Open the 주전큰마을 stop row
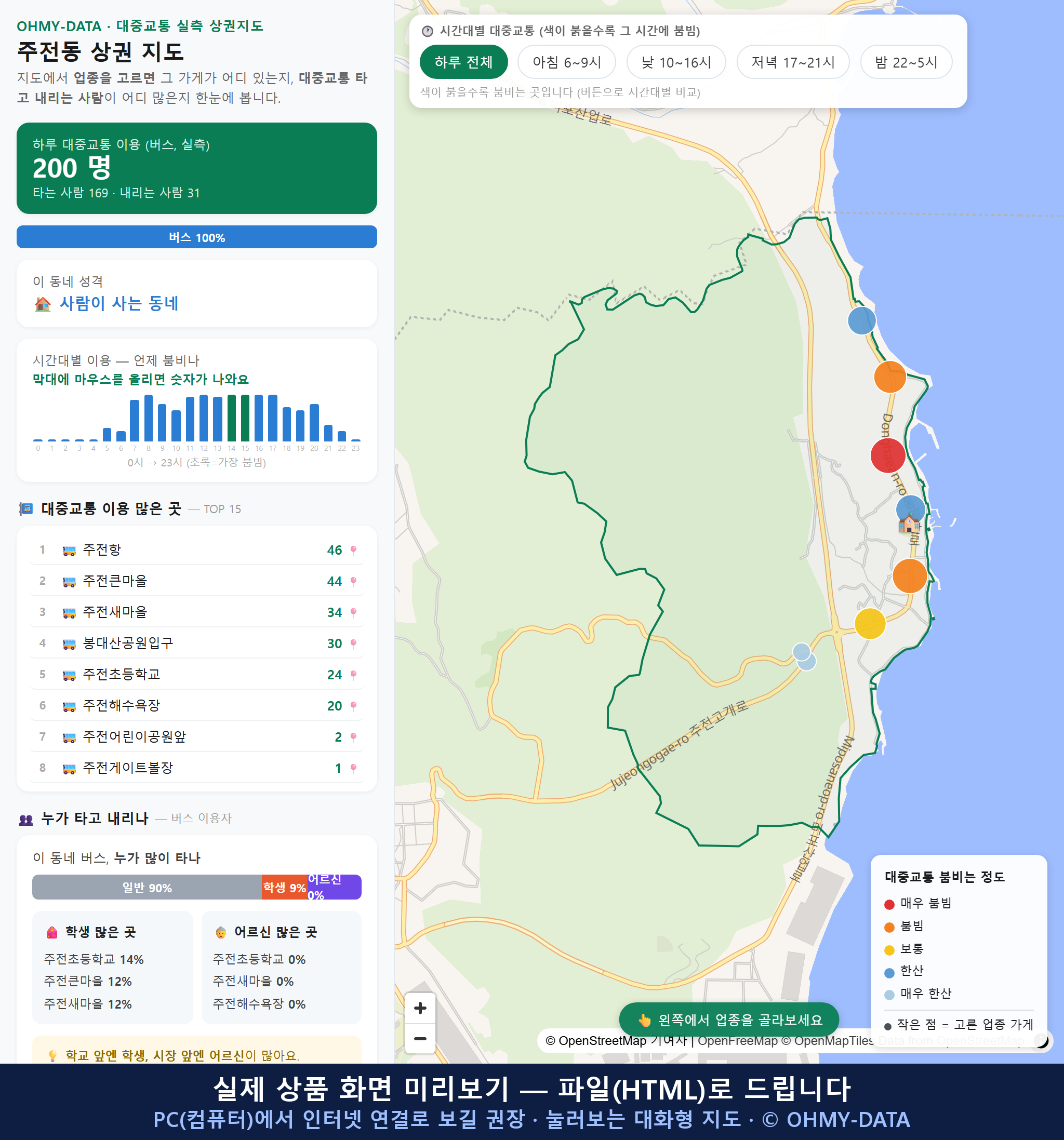The height and width of the screenshot is (1140, 1064). point(197,581)
